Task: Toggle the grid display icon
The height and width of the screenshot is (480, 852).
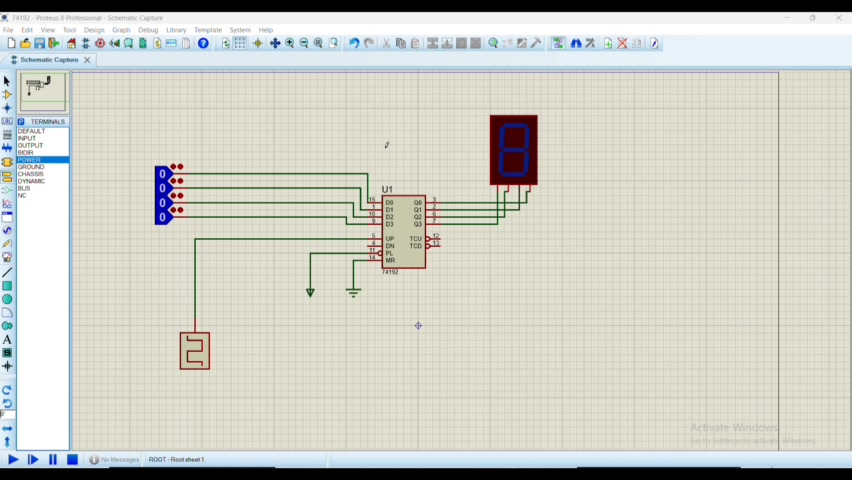Action: click(x=240, y=43)
